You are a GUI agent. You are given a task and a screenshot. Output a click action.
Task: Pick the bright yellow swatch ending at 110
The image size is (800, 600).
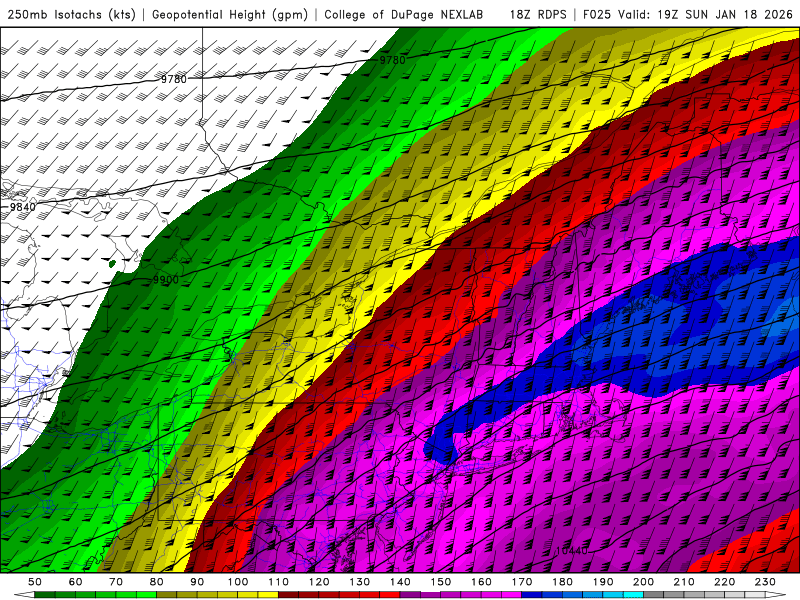pyautogui.click(x=268, y=595)
